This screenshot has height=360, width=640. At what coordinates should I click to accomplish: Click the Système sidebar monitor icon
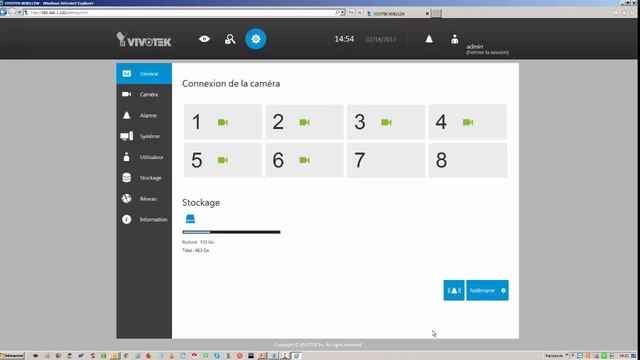pyautogui.click(x=127, y=136)
